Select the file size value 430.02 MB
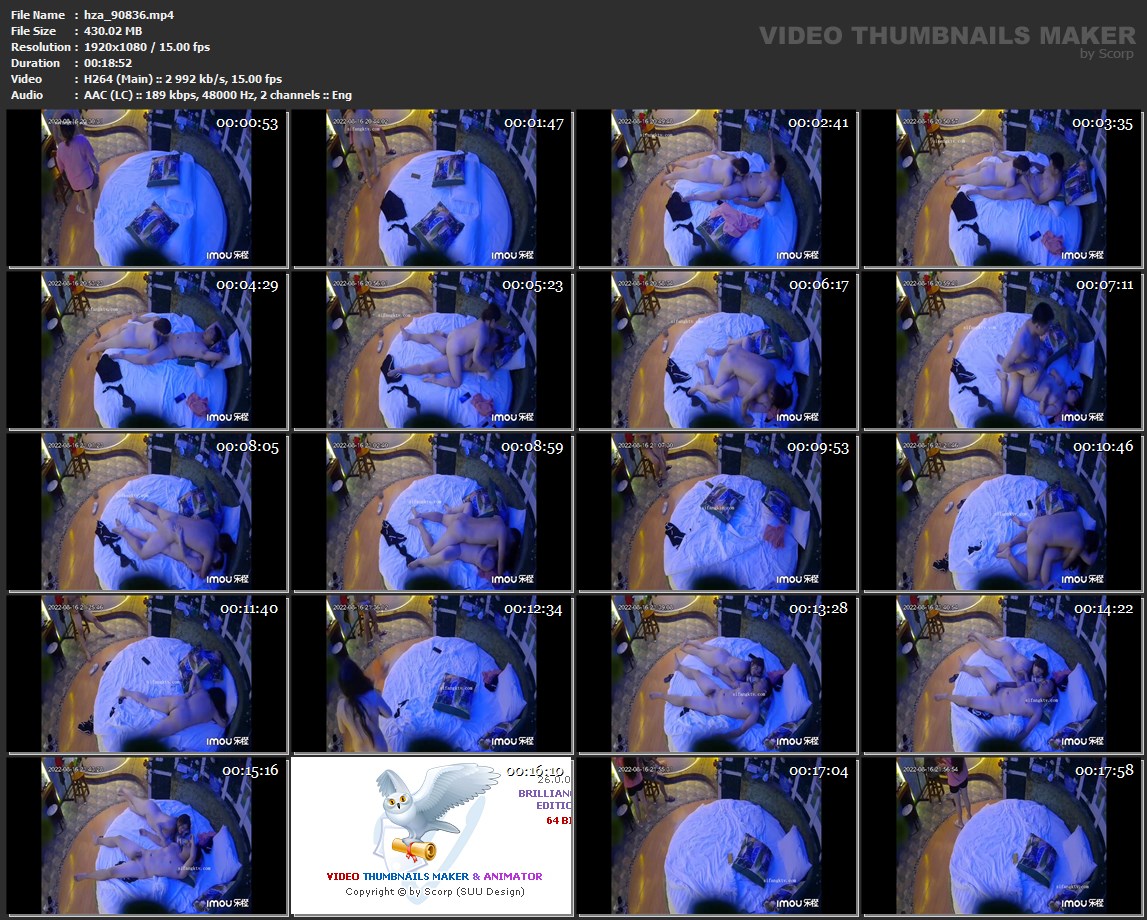The image size is (1147, 920). 113,31
